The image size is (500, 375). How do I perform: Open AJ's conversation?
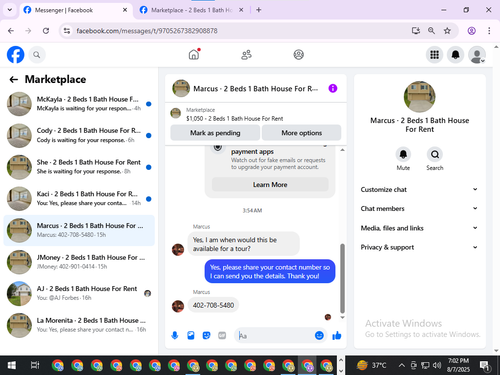point(79,293)
